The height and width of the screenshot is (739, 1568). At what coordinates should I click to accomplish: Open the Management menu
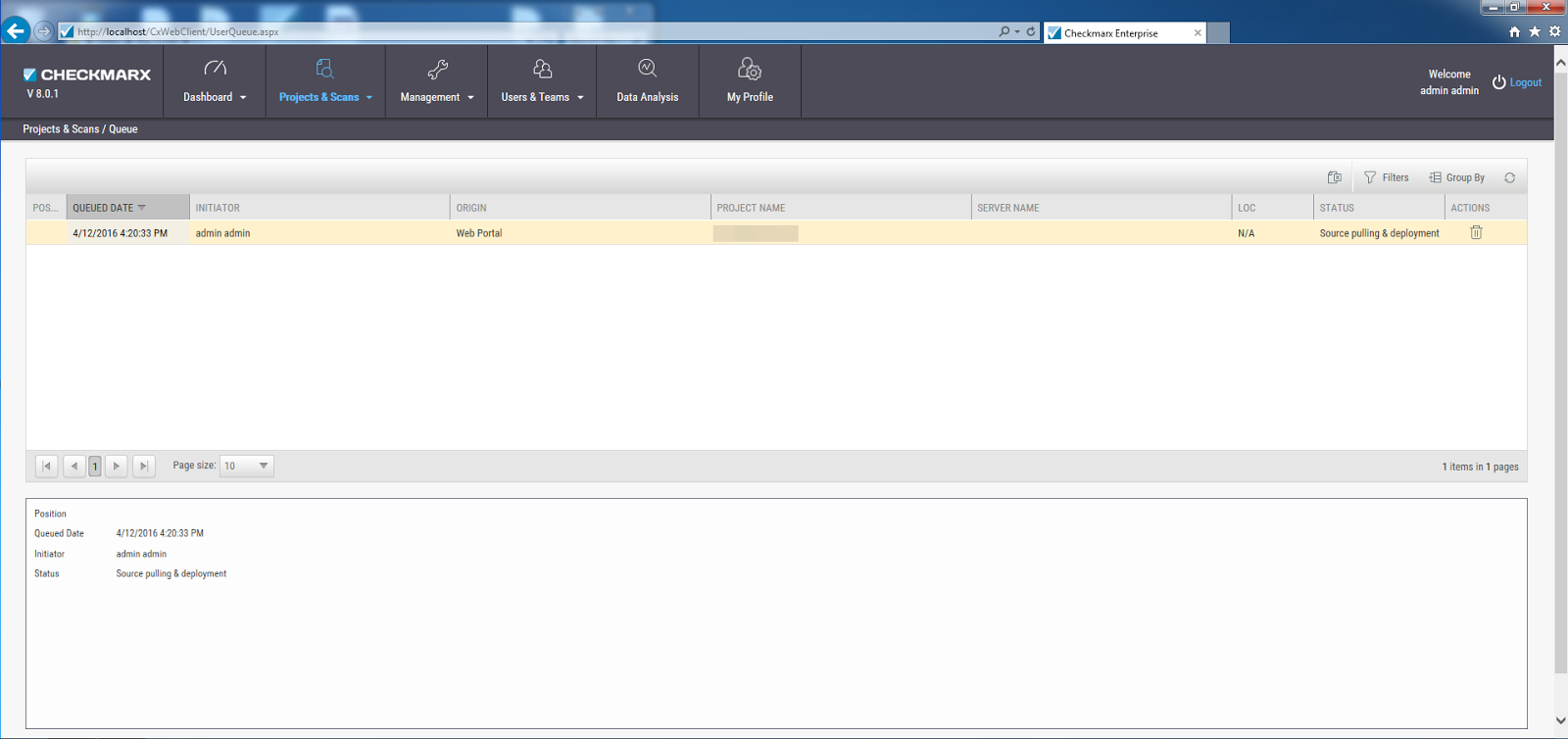coord(437,81)
